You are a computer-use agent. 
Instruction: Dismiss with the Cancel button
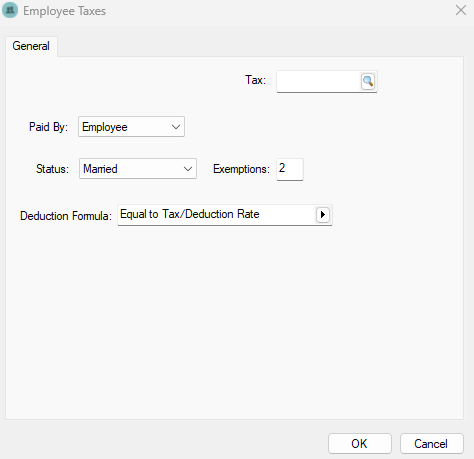431,443
